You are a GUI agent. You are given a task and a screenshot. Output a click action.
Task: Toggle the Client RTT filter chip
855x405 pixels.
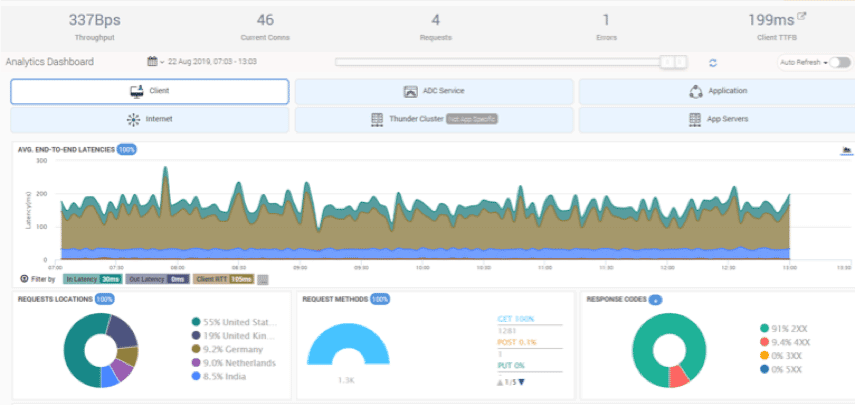coord(223,279)
